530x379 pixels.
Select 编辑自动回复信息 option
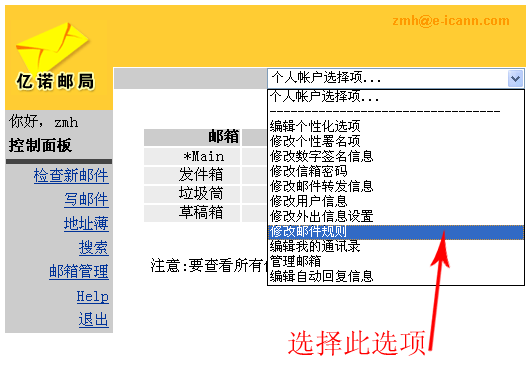click(395, 276)
